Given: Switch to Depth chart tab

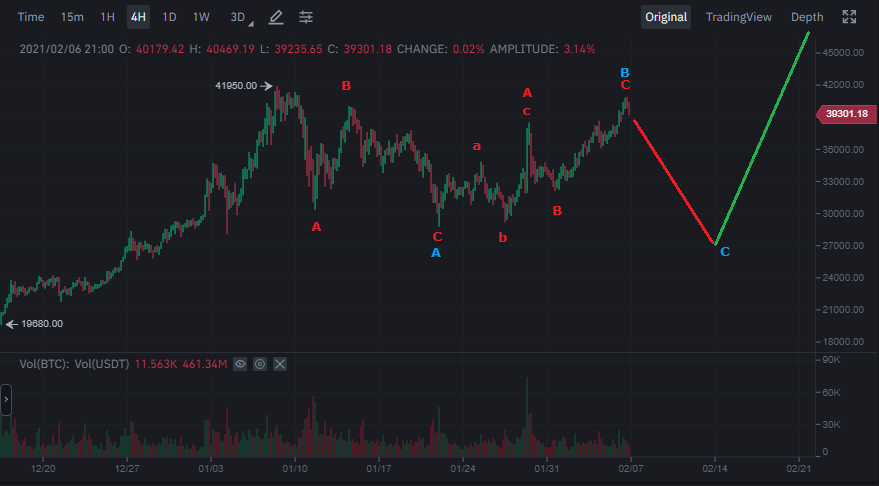Looking at the screenshot, I should pos(807,17).
